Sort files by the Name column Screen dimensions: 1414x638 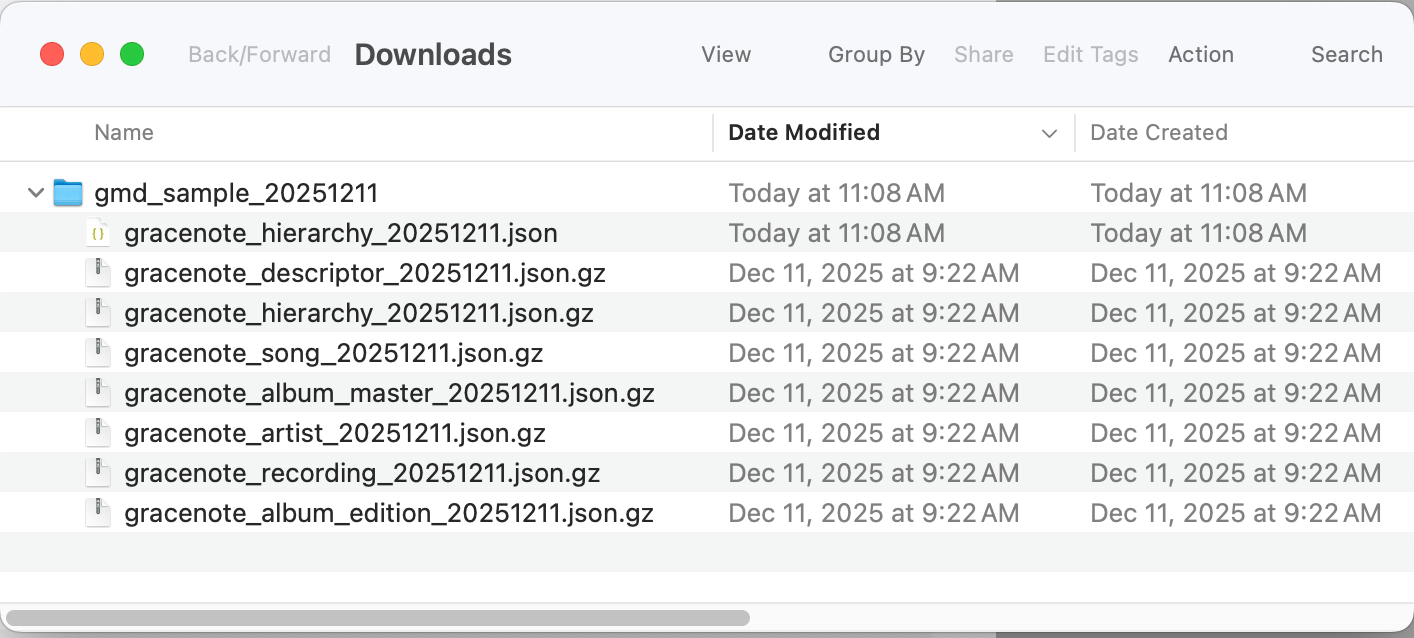click(x=124, y=133)
